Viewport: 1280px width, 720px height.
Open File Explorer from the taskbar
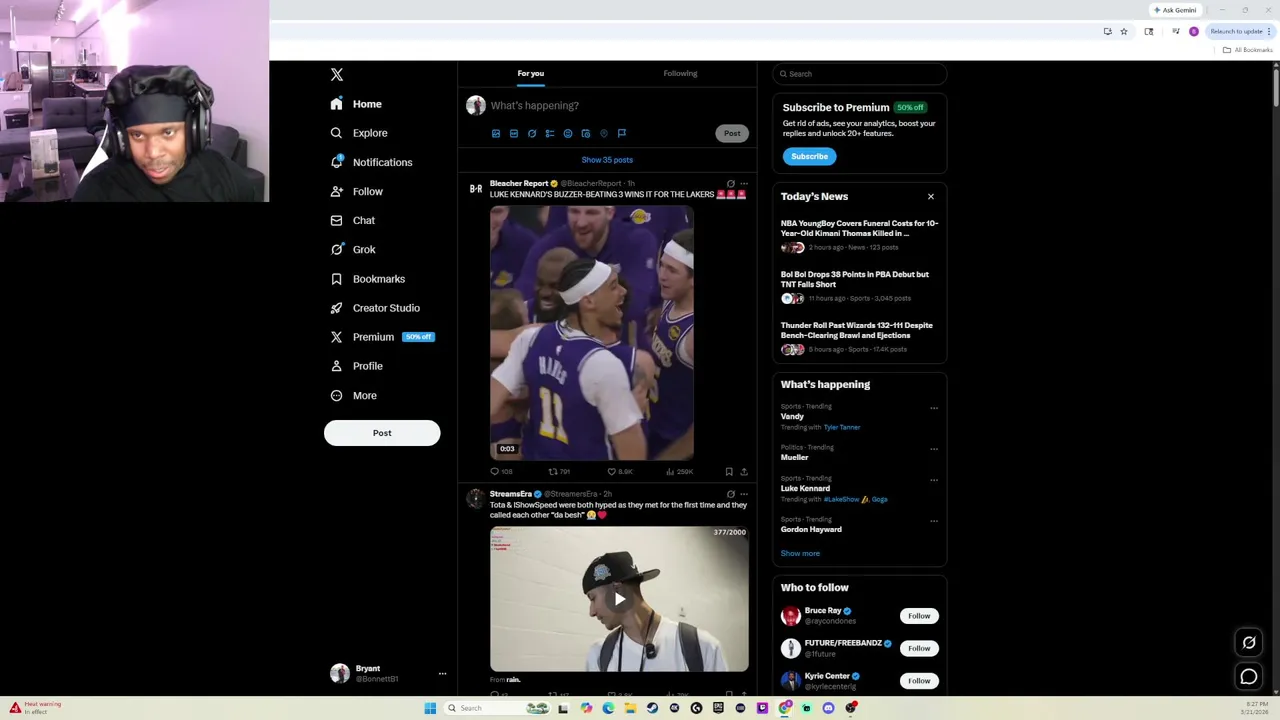(630, 708)
